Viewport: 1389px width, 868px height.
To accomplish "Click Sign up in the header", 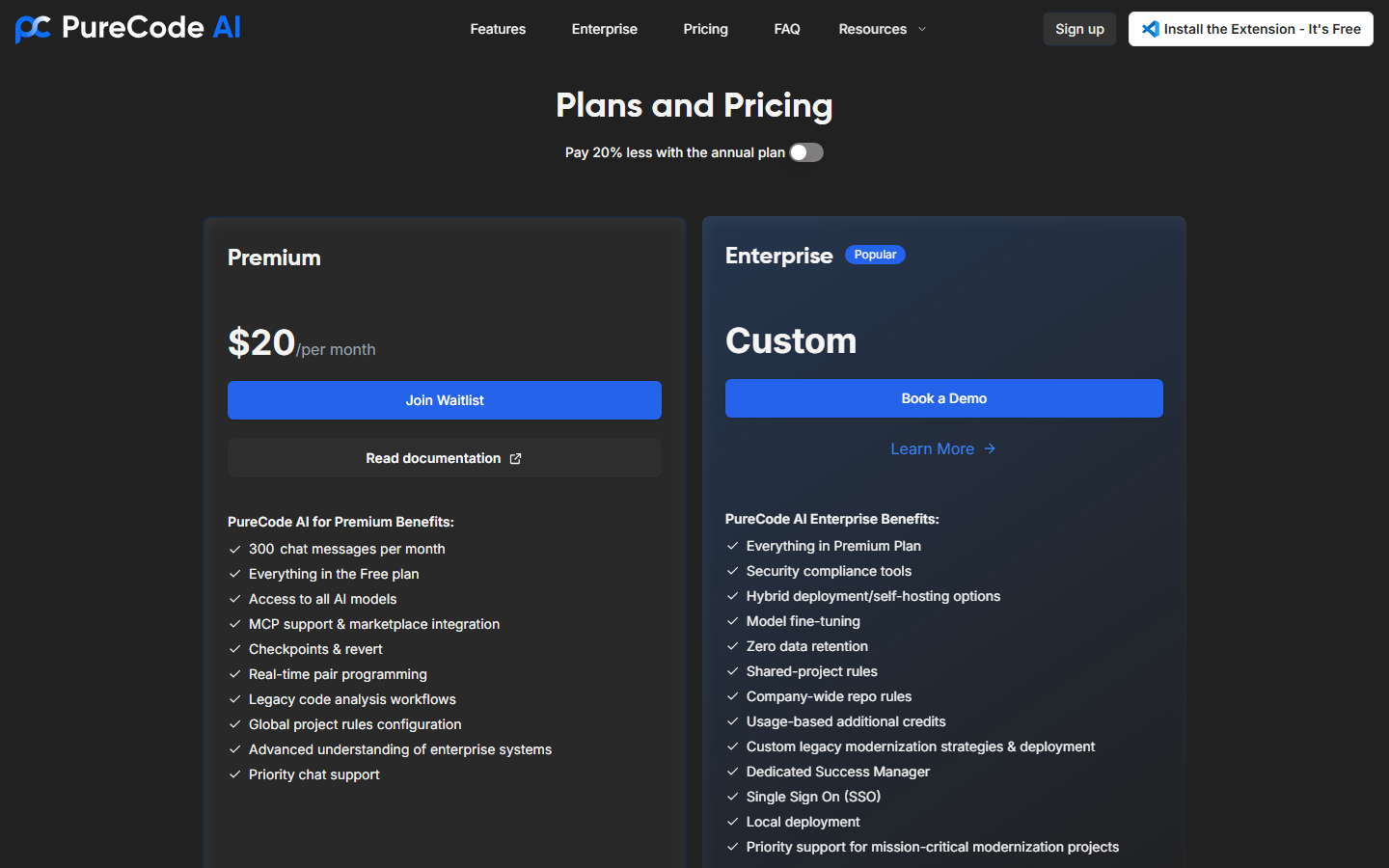I will click(1079, 28).
